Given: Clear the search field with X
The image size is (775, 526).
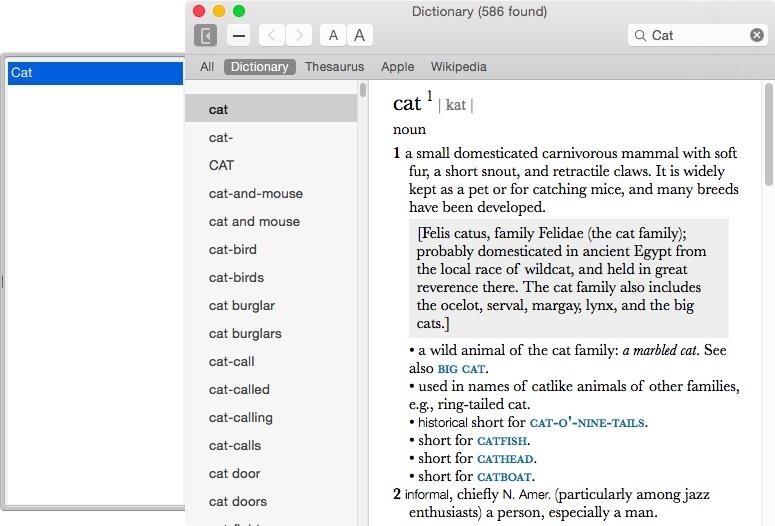Looking at the screenshot, I should pyautogui.click(x=757, y=35).
